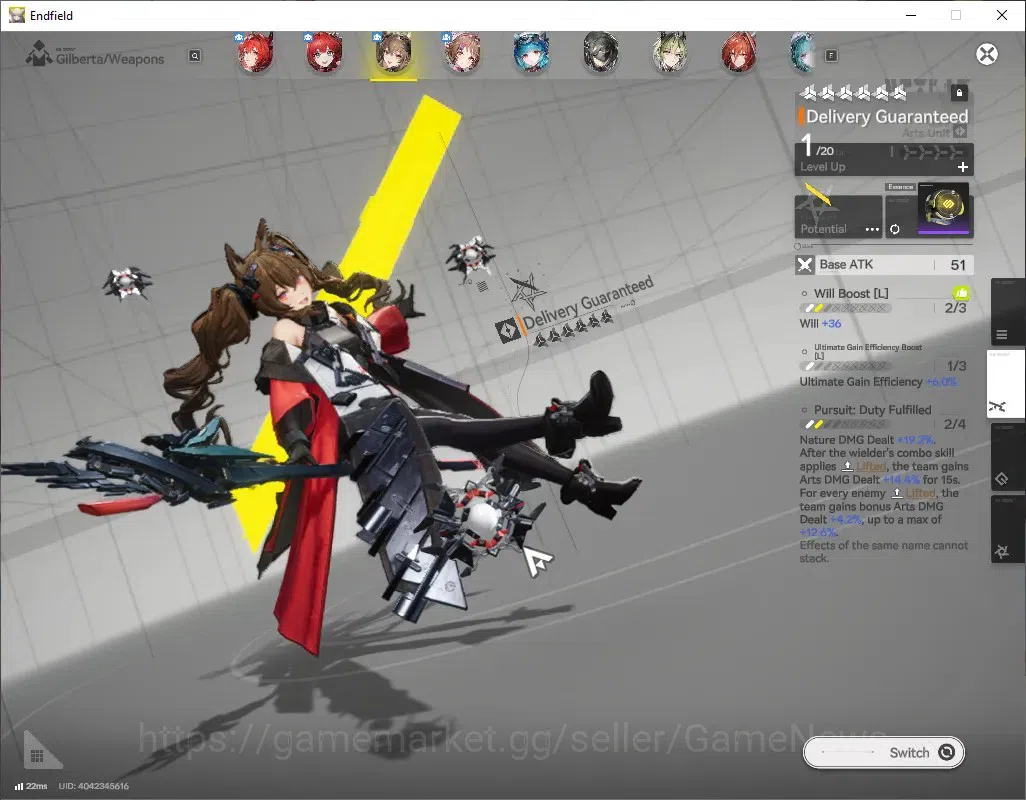Screen dimensions: 1026x800
Task: Click the thumbs-up icon beside Will Boost
Action: point(961,293)
